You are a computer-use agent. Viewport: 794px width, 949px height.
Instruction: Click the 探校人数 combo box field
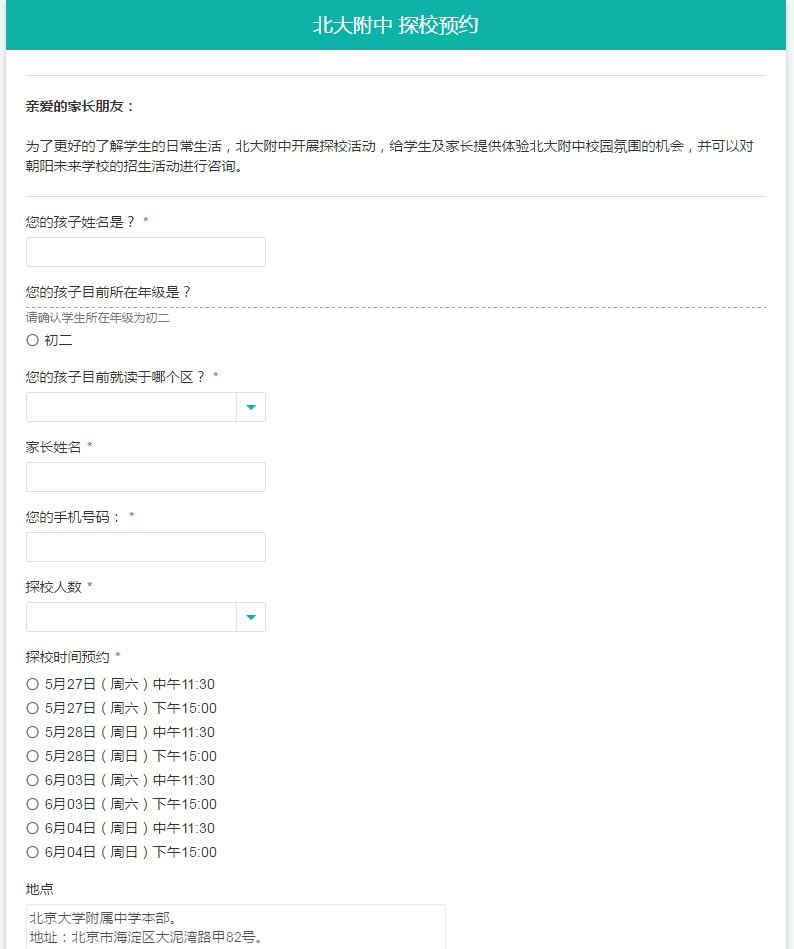click(x=131, y=617)
